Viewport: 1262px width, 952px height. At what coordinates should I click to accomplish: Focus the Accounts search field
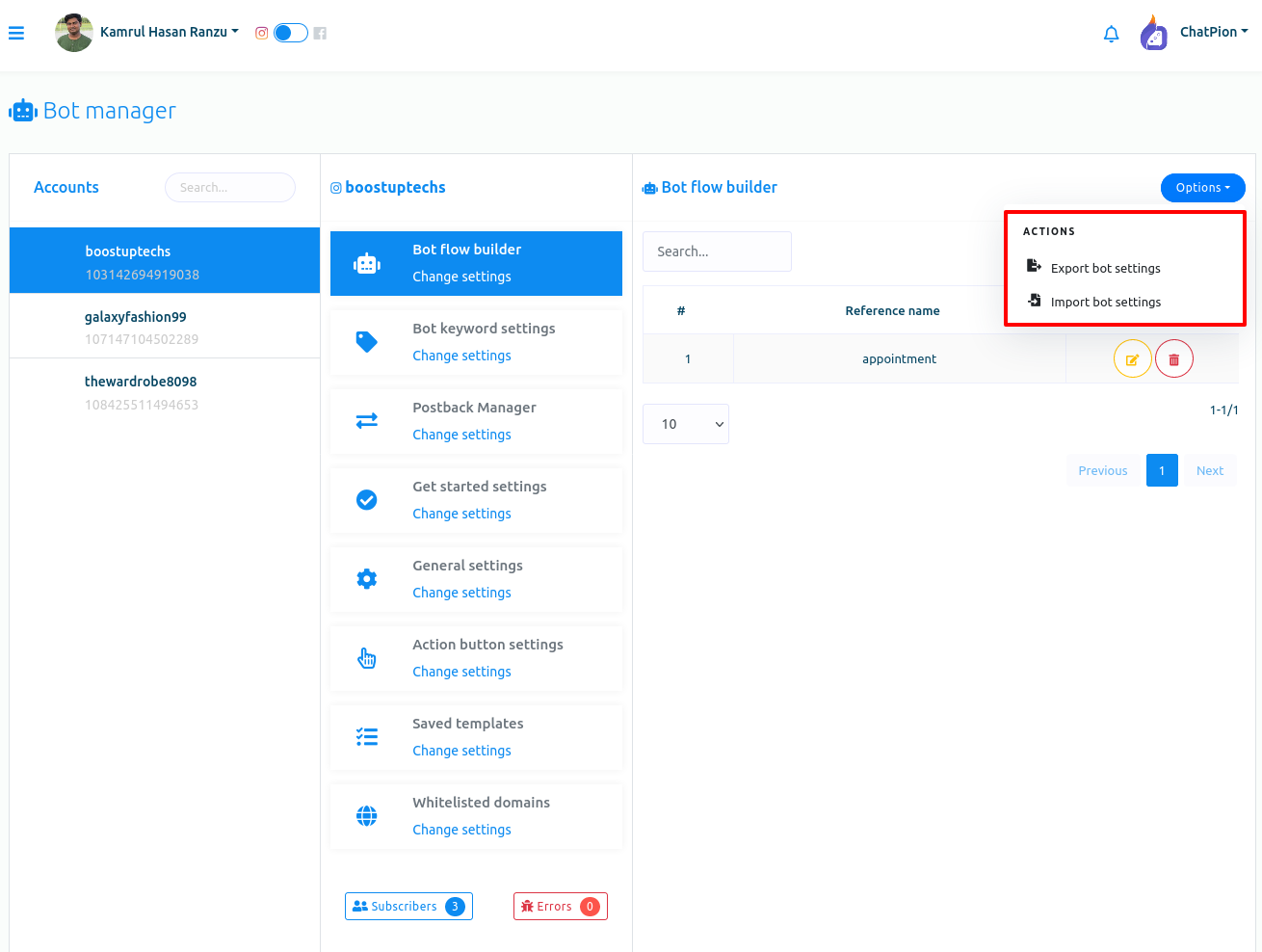pyautogui.click(x=230, y=187)
